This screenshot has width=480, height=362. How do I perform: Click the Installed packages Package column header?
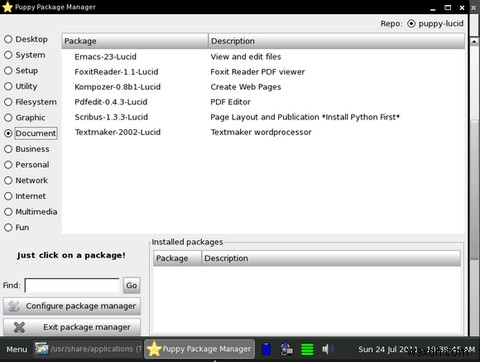coord(177,258)
